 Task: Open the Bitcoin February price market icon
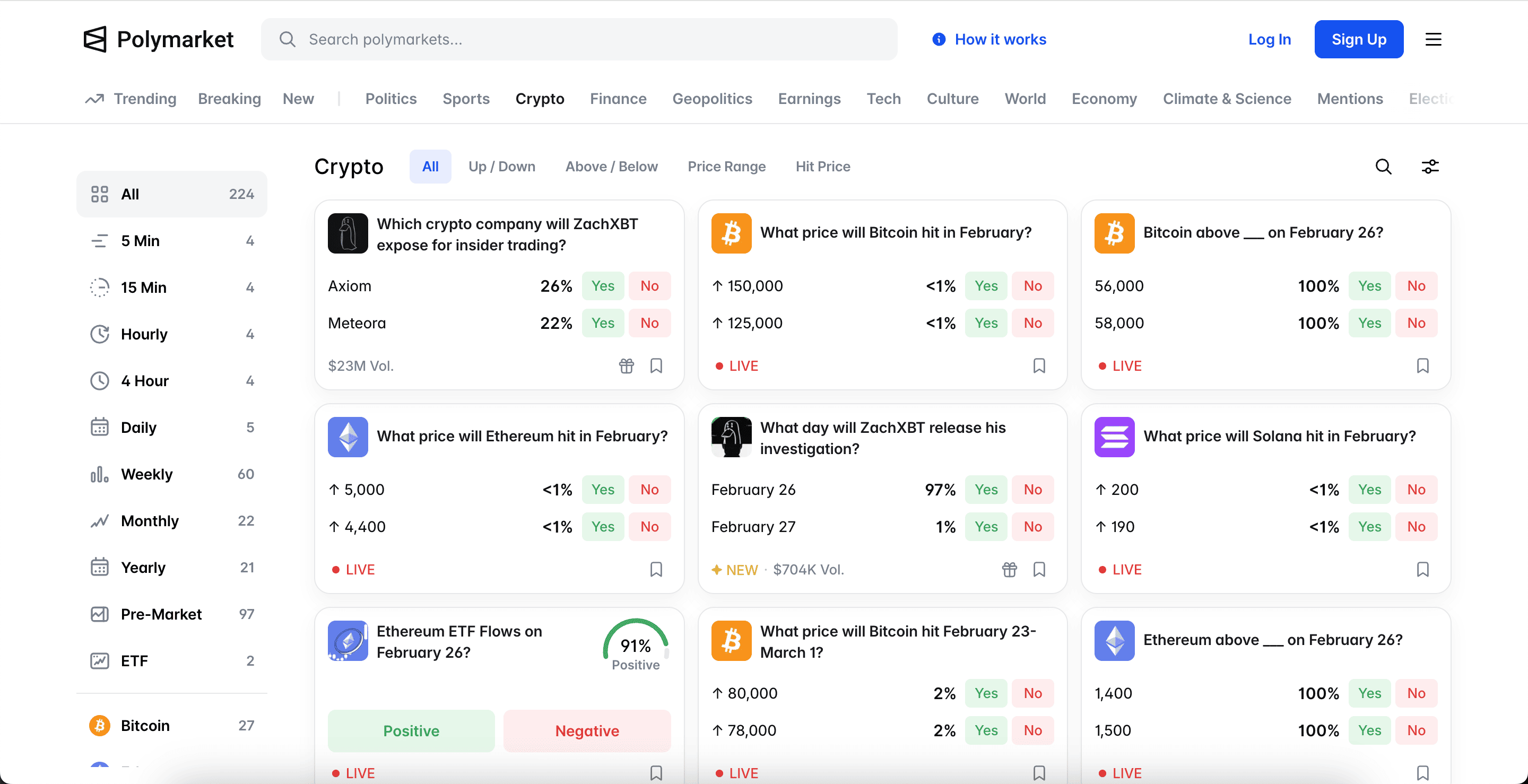click(x=731, y=233)
